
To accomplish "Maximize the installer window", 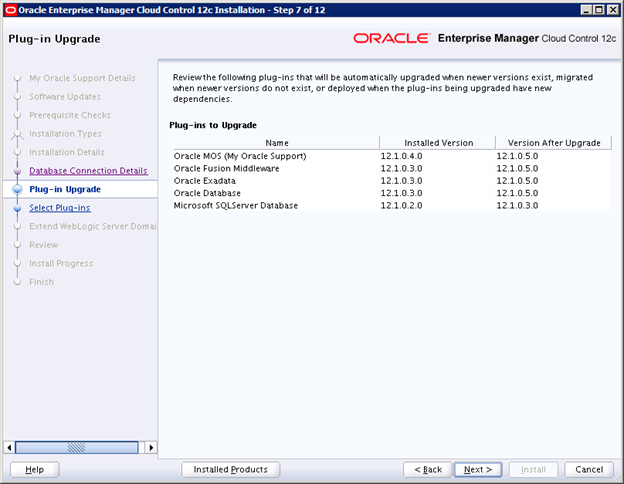I will click(x=599, y=10).
